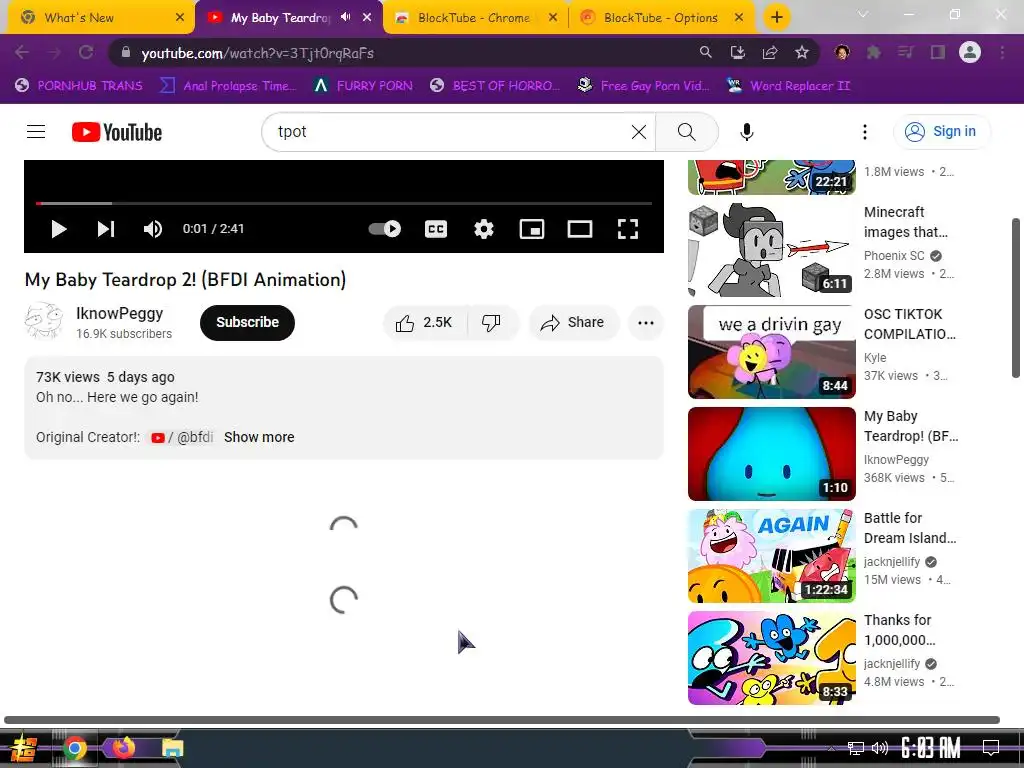The width and height of the screenshot is (1024, 768).
Task: Open the media control toolbar icon
Action: 905,53
